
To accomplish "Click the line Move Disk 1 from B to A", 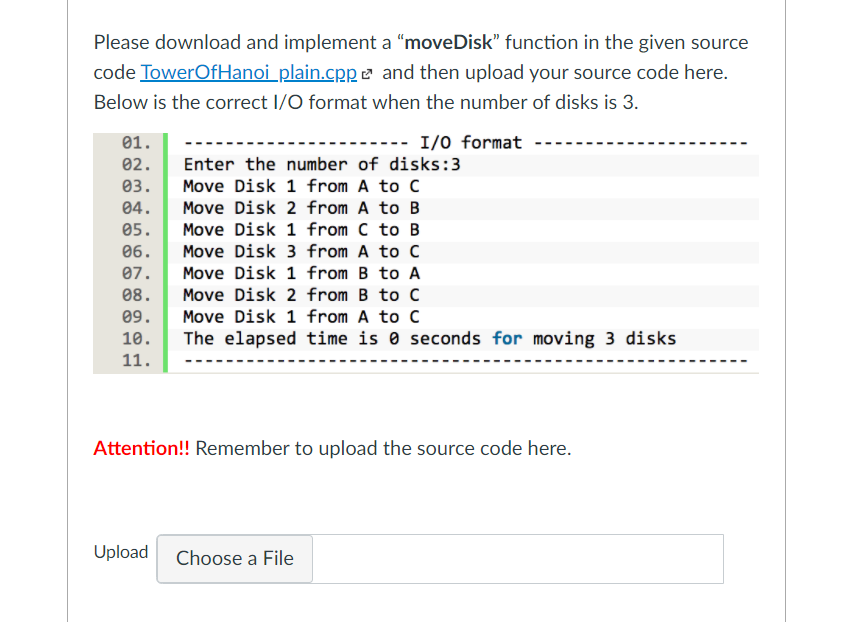I will tap(300, 273).
